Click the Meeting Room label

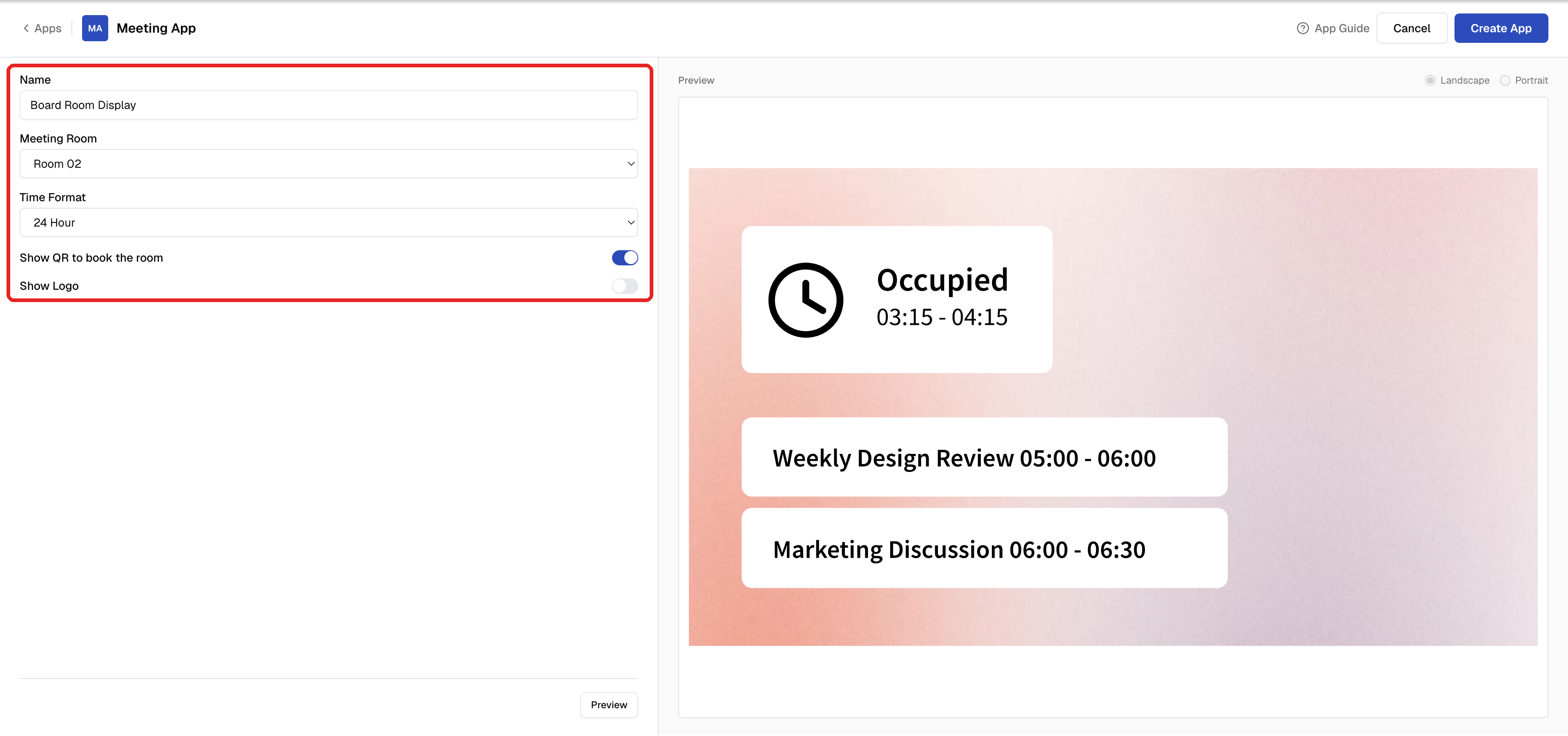(58, 139)
